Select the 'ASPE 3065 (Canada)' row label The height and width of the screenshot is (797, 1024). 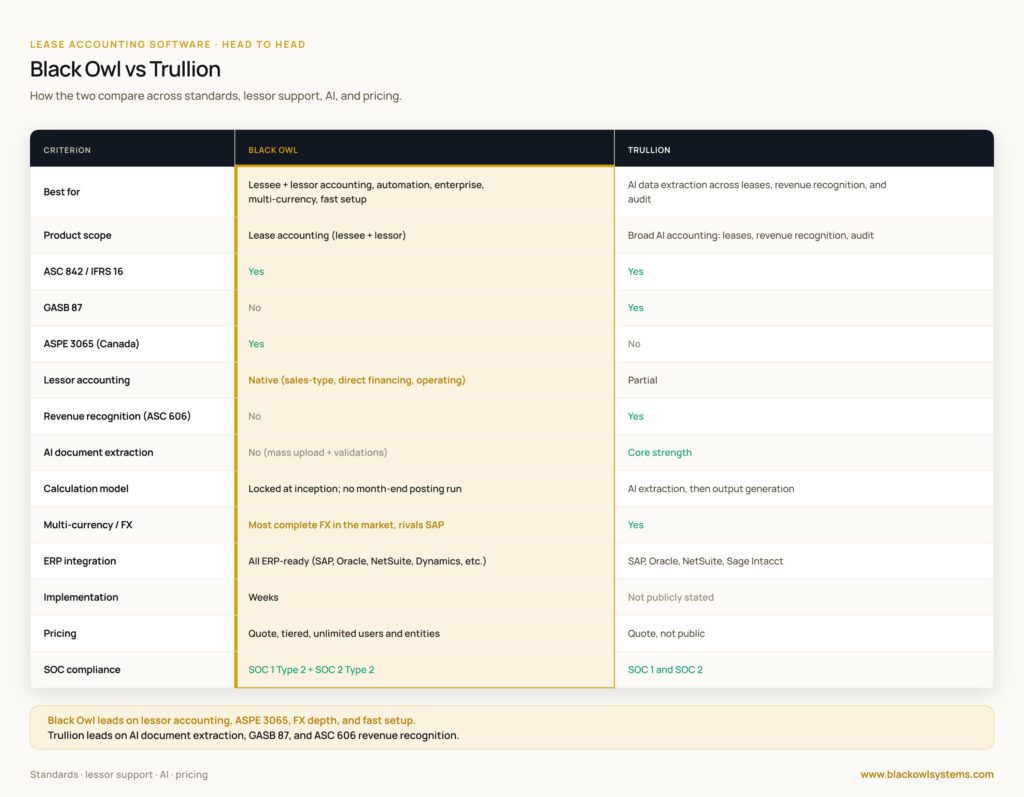pyautogui.click(x=91, y=344)
